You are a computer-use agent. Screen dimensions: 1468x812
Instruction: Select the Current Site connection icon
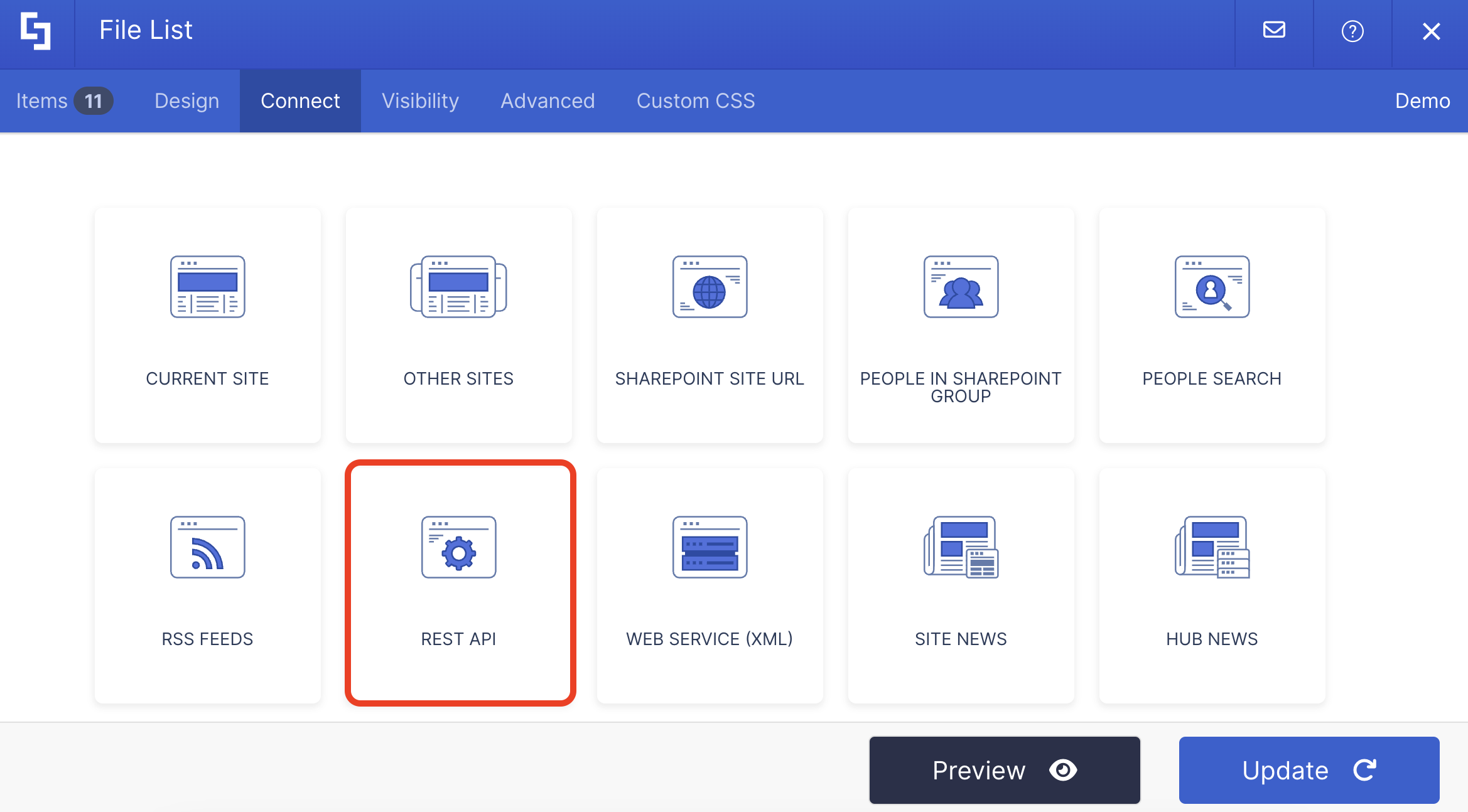[207, 287]
